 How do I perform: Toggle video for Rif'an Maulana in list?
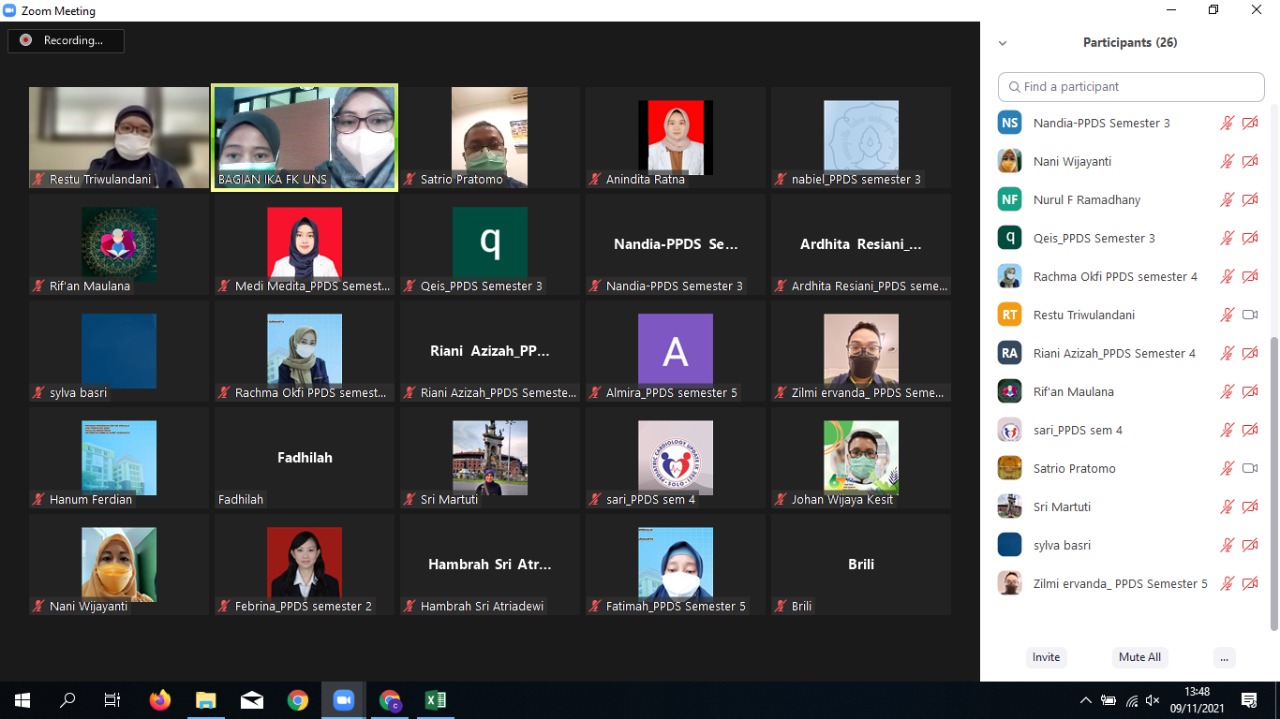(1249, 392)
